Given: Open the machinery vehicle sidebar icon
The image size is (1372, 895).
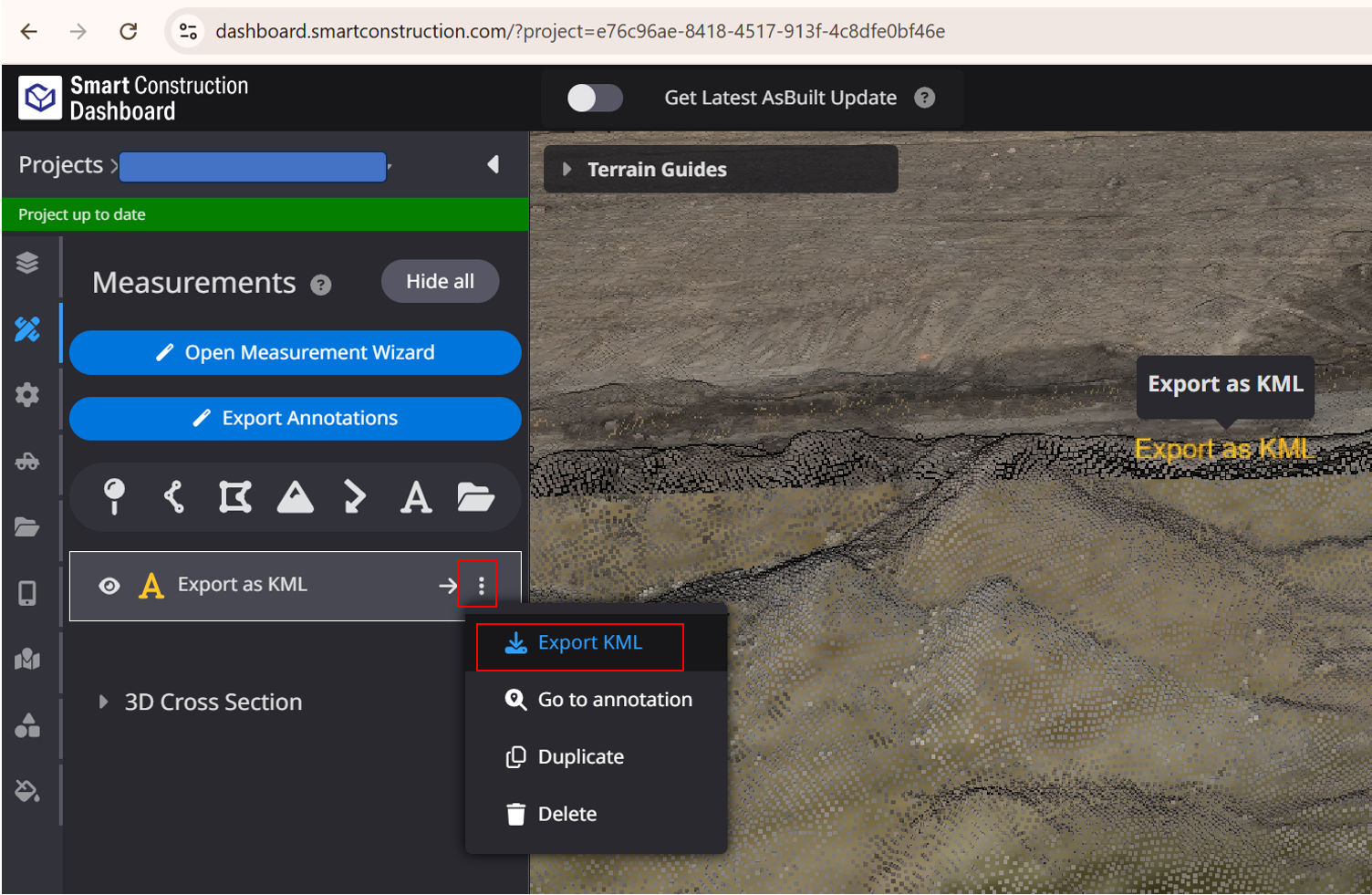Looking at the screenshot, I should [x=27, y=461].
